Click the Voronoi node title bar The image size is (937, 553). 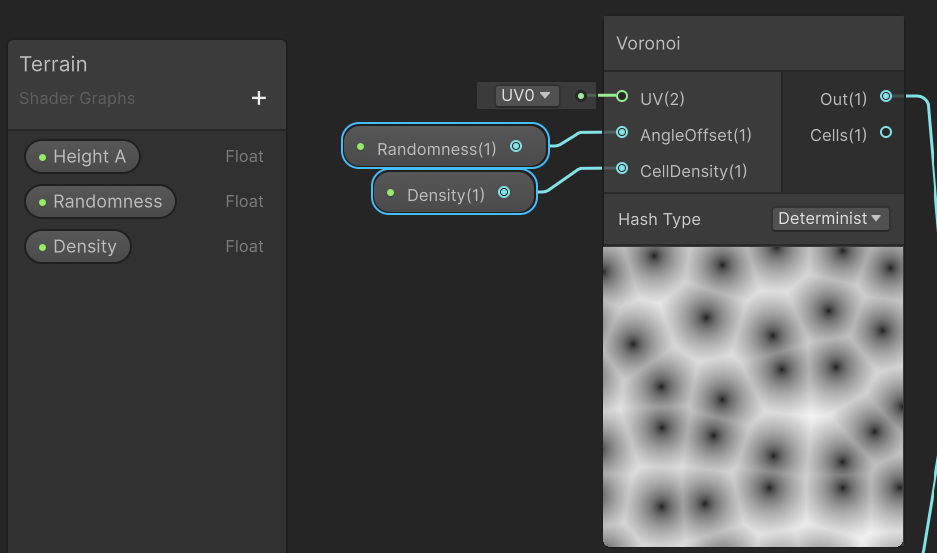point(754,44)
